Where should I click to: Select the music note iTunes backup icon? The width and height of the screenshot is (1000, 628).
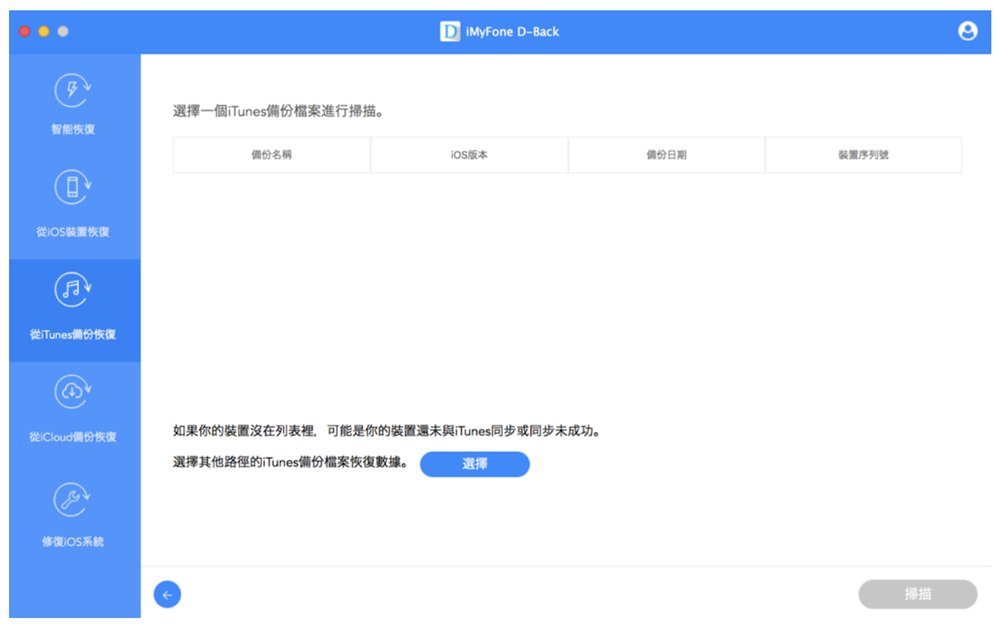point(73,290)
